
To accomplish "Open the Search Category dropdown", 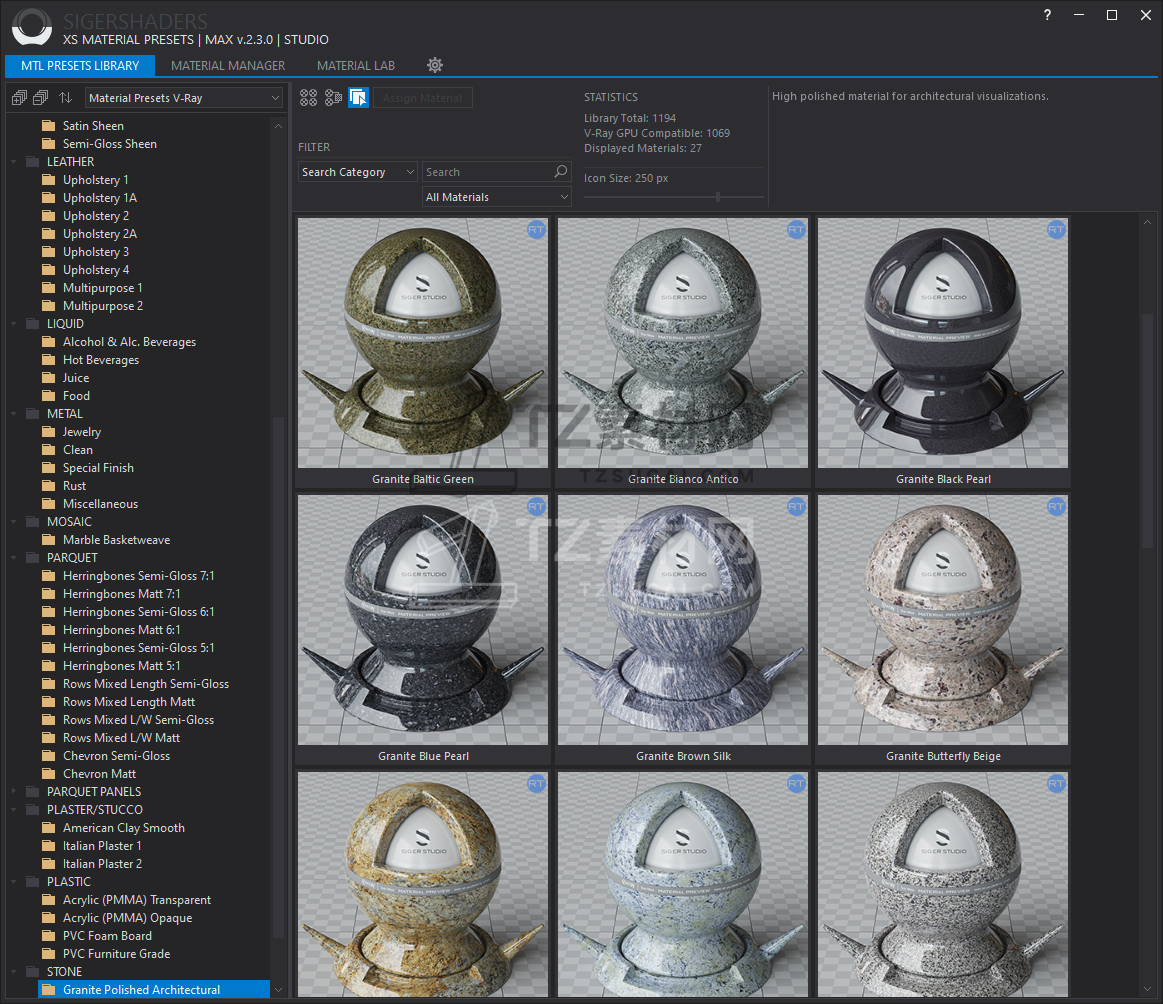I will click(358, 172).
